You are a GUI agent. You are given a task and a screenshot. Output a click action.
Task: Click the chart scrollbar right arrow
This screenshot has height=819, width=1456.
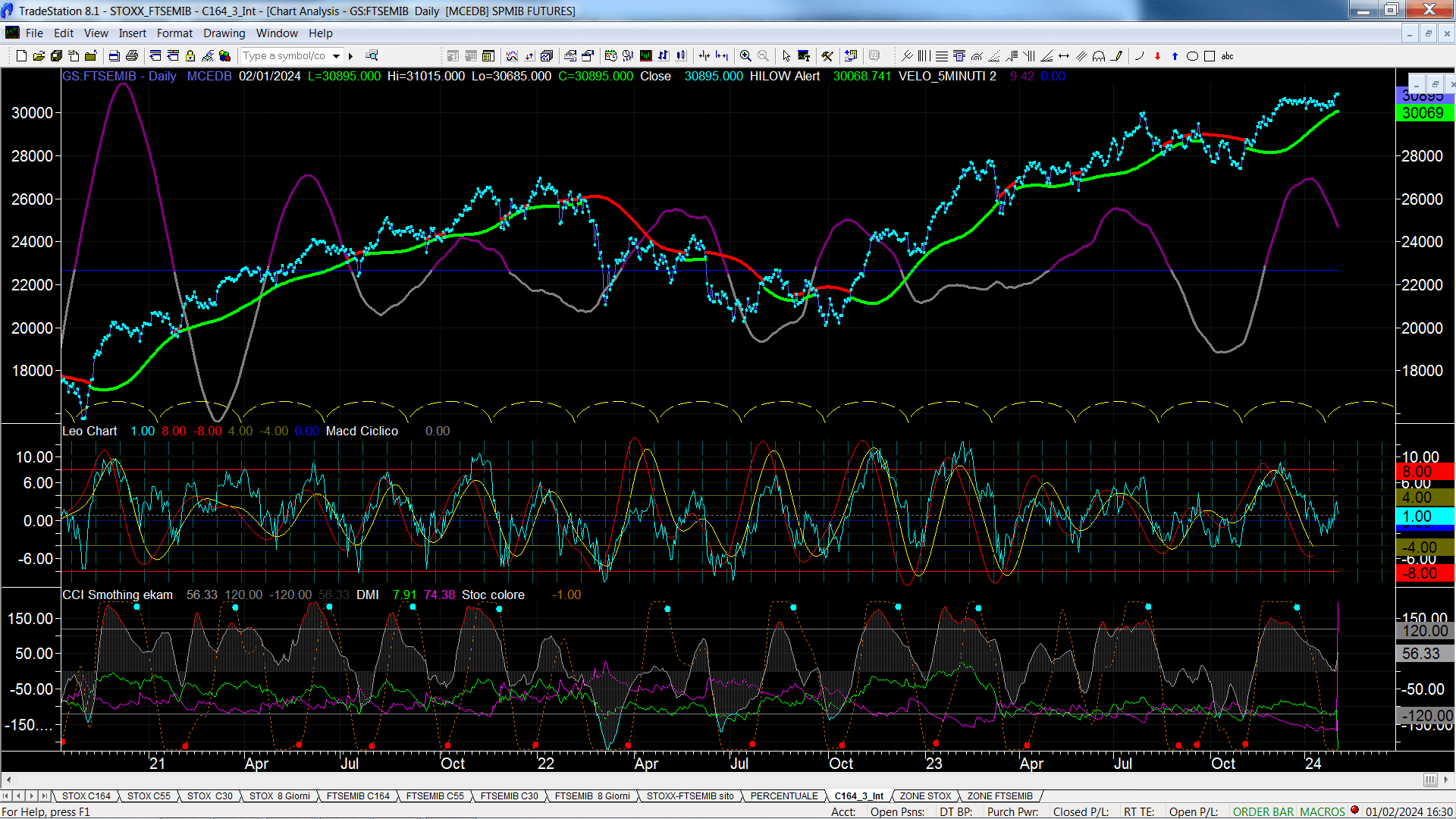1447,780
